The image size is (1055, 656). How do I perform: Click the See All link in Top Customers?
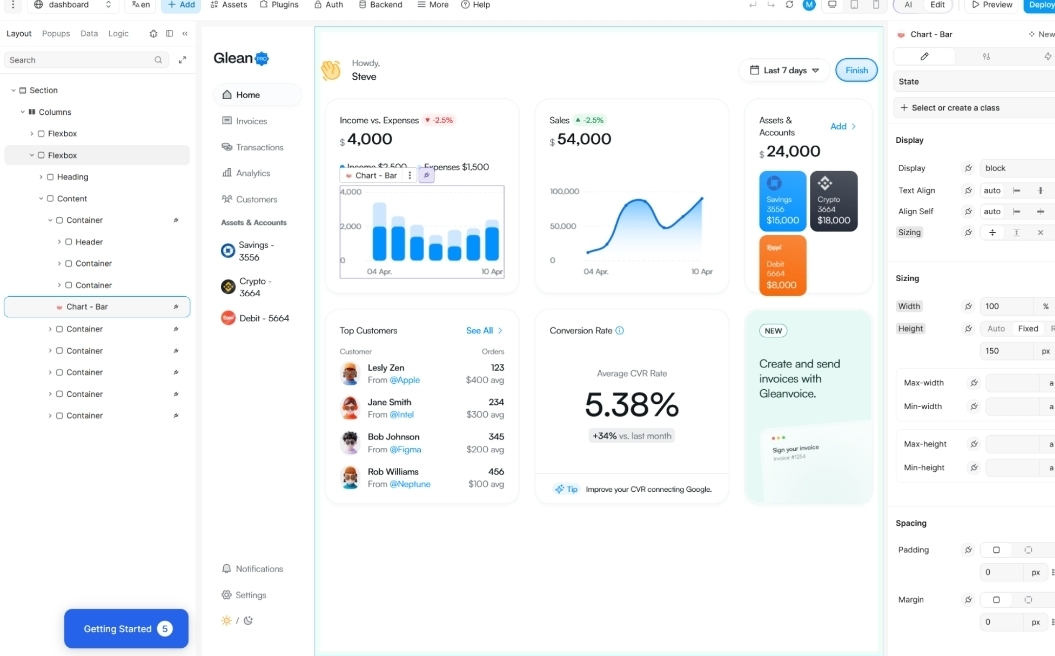484,331
